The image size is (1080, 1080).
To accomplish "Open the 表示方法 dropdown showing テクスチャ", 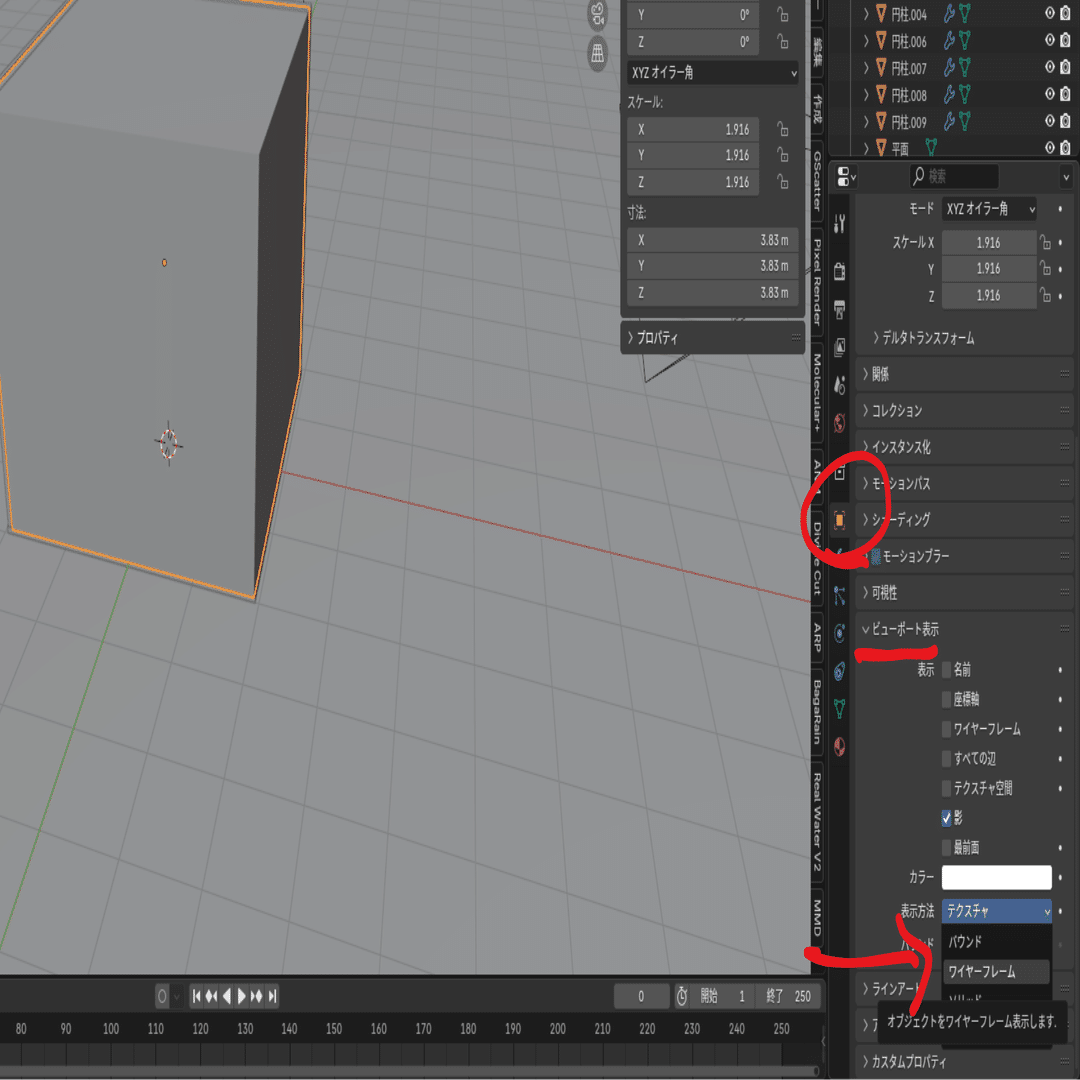I will 996,911.
